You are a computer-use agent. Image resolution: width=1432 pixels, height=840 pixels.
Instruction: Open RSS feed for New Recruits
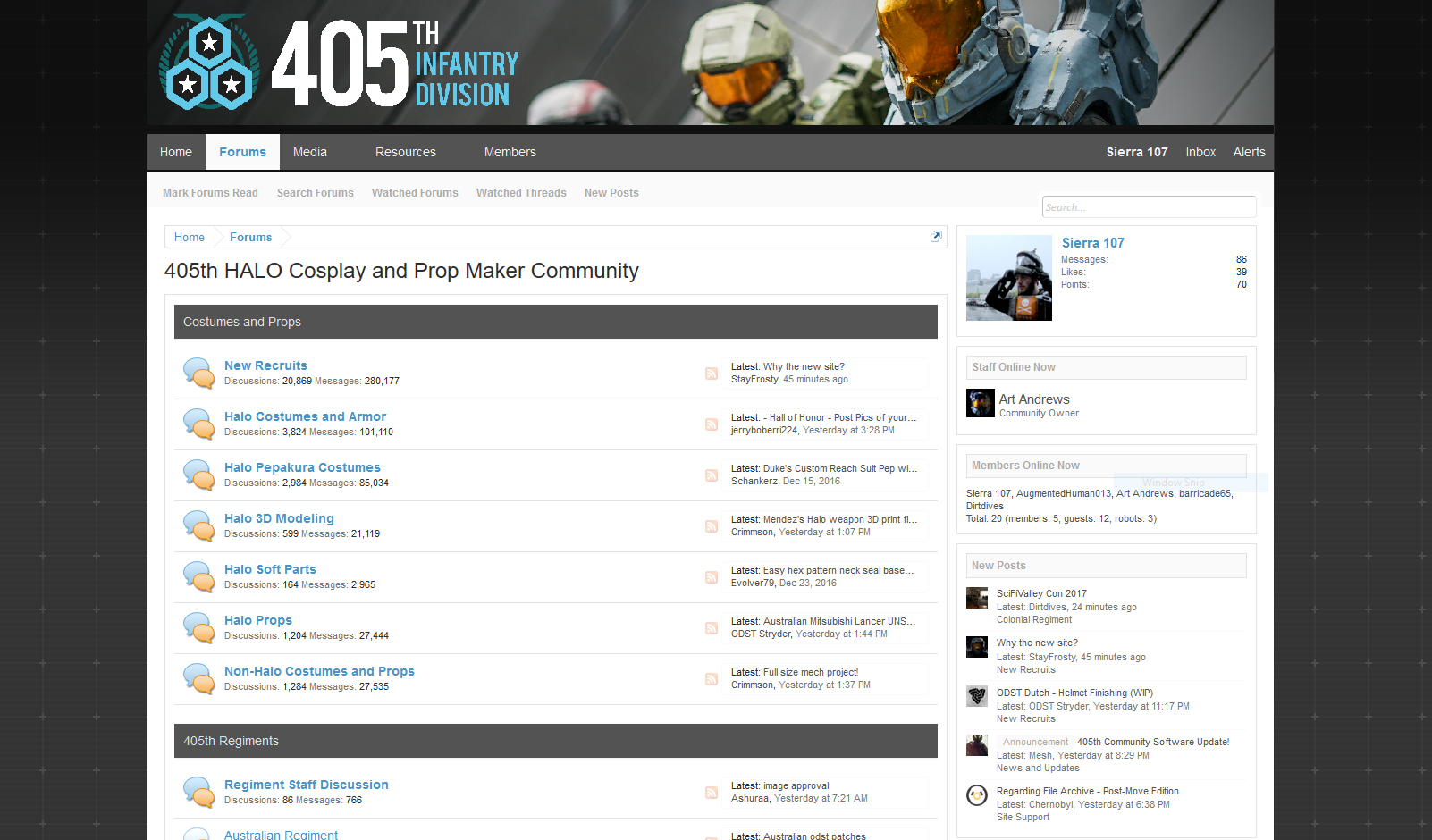click(x=712, y=374)
